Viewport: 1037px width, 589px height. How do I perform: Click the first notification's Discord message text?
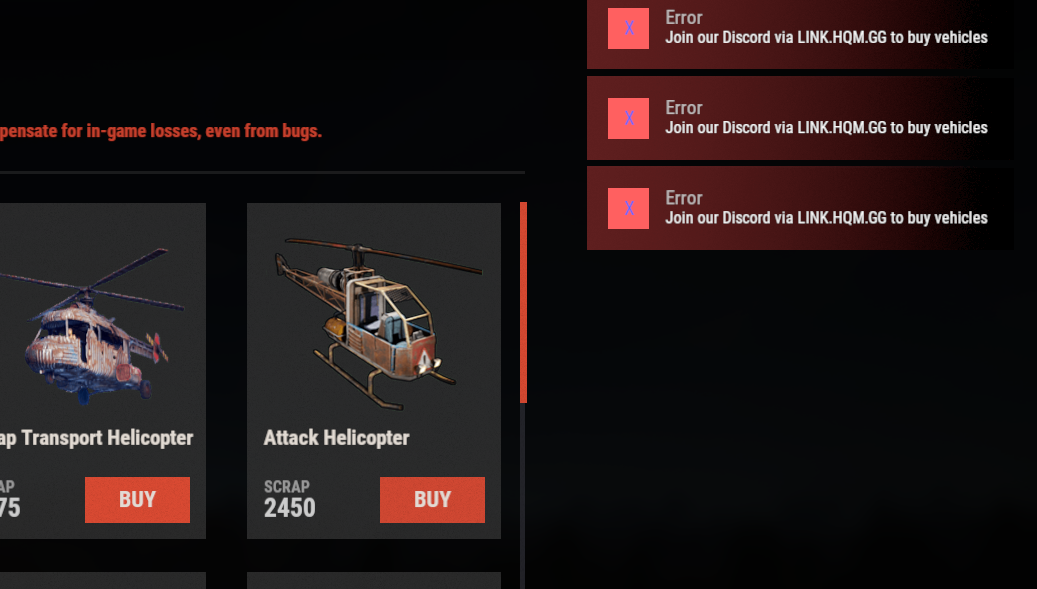click(x=826, y=38)
